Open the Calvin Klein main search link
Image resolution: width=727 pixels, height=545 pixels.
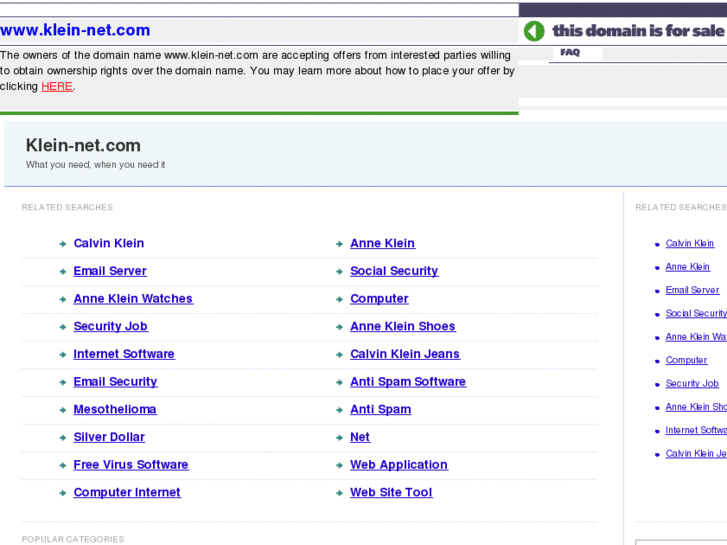coord(109,243)
